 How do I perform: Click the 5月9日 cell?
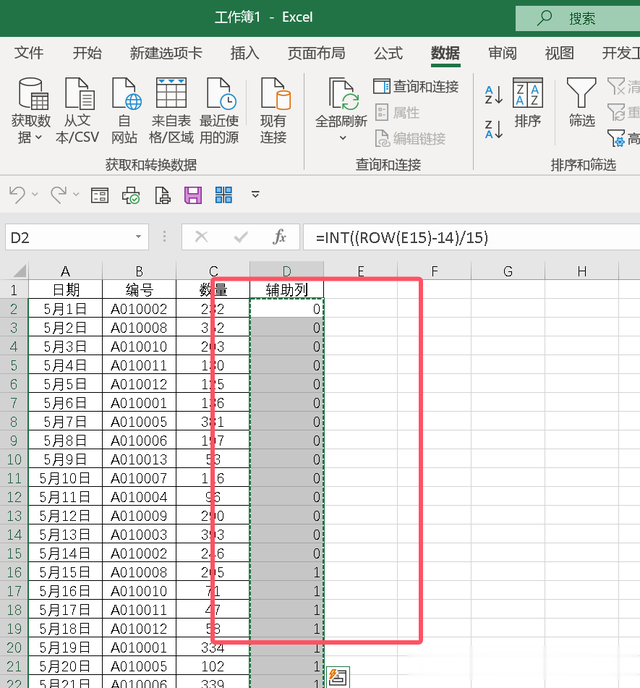pos(65,459)
